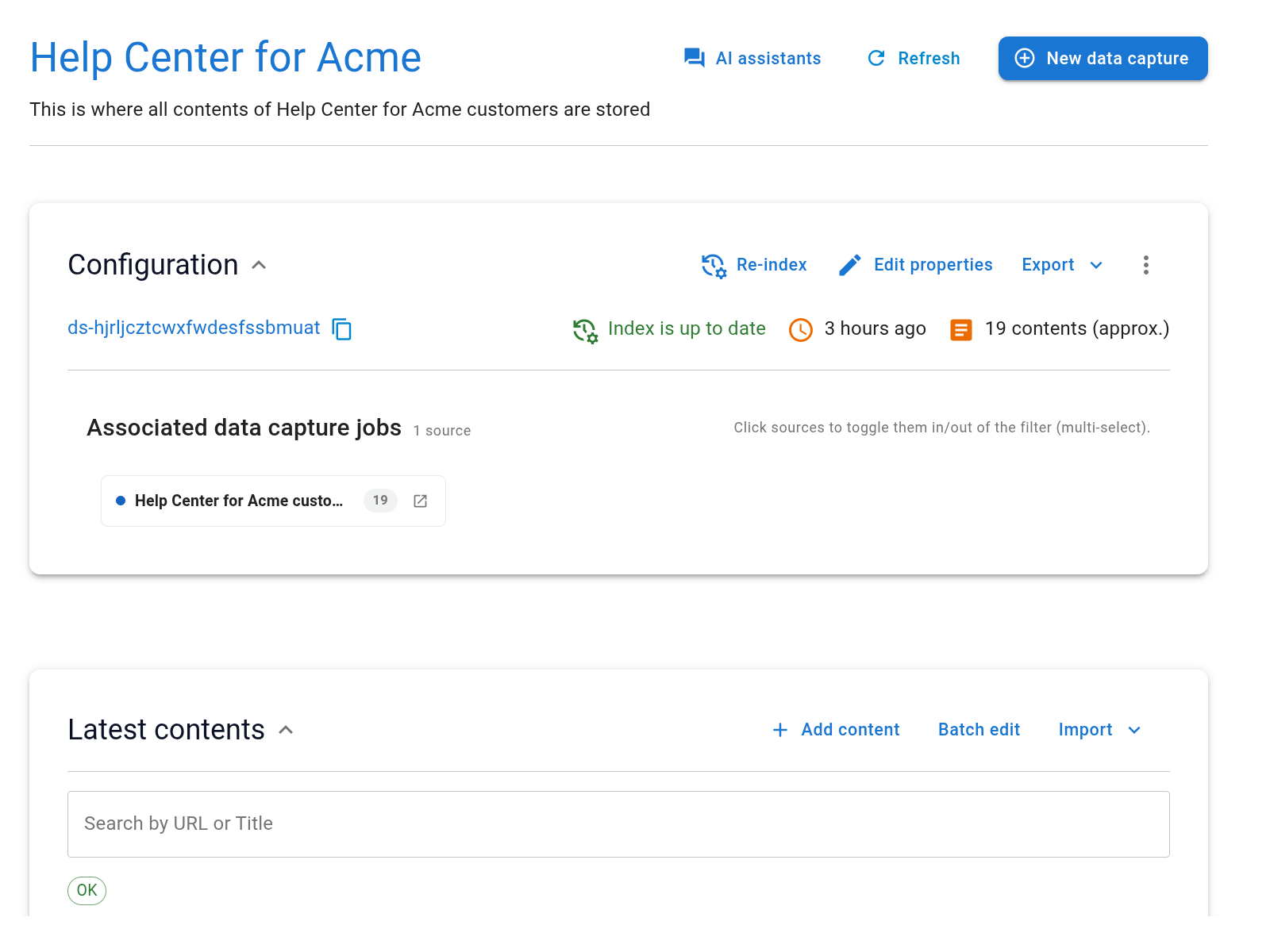
Task: Start a New data capture
Action: coord(1103,58)
